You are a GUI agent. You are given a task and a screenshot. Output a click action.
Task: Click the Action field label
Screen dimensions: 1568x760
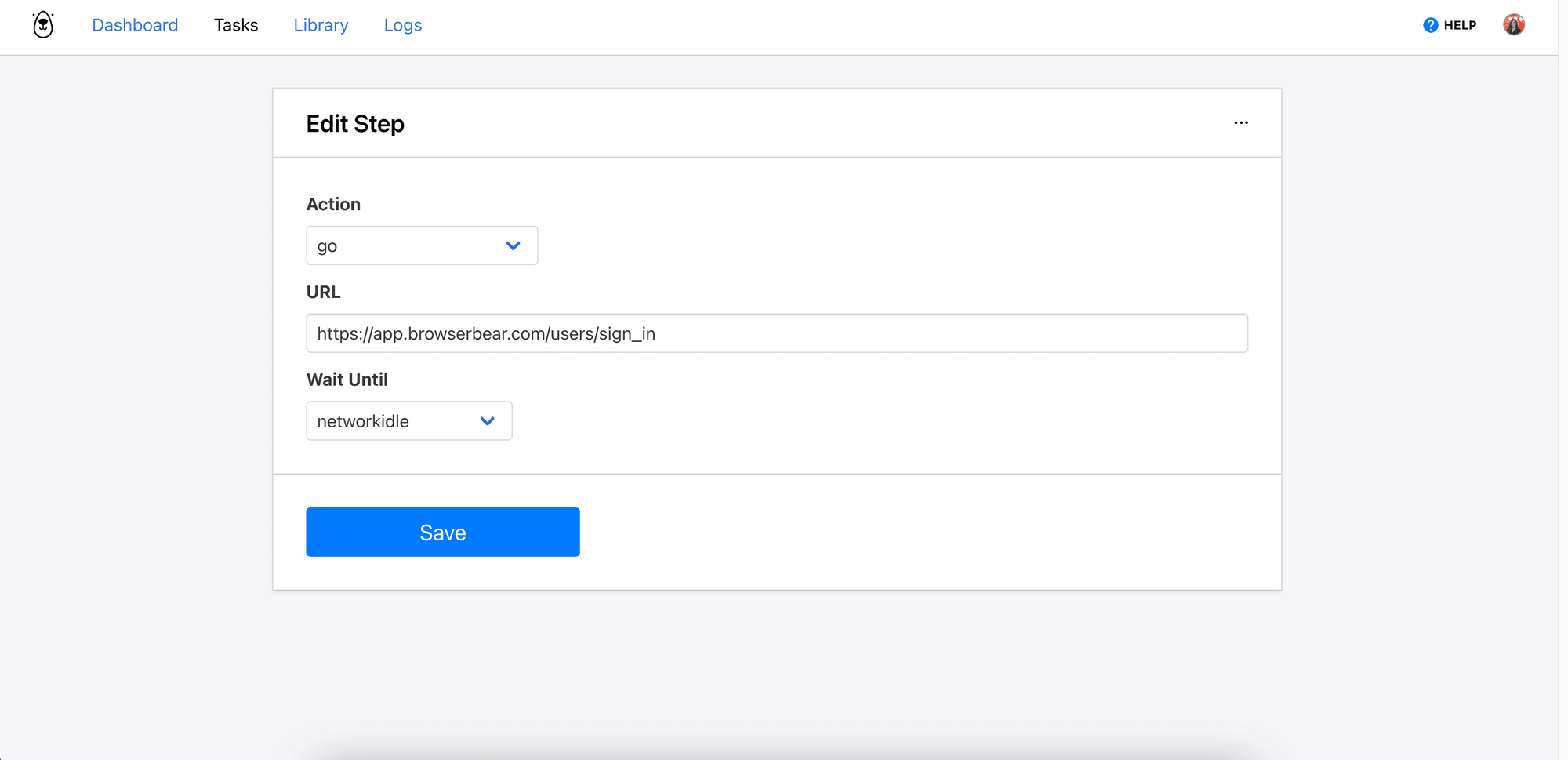(x=333, y=203)
